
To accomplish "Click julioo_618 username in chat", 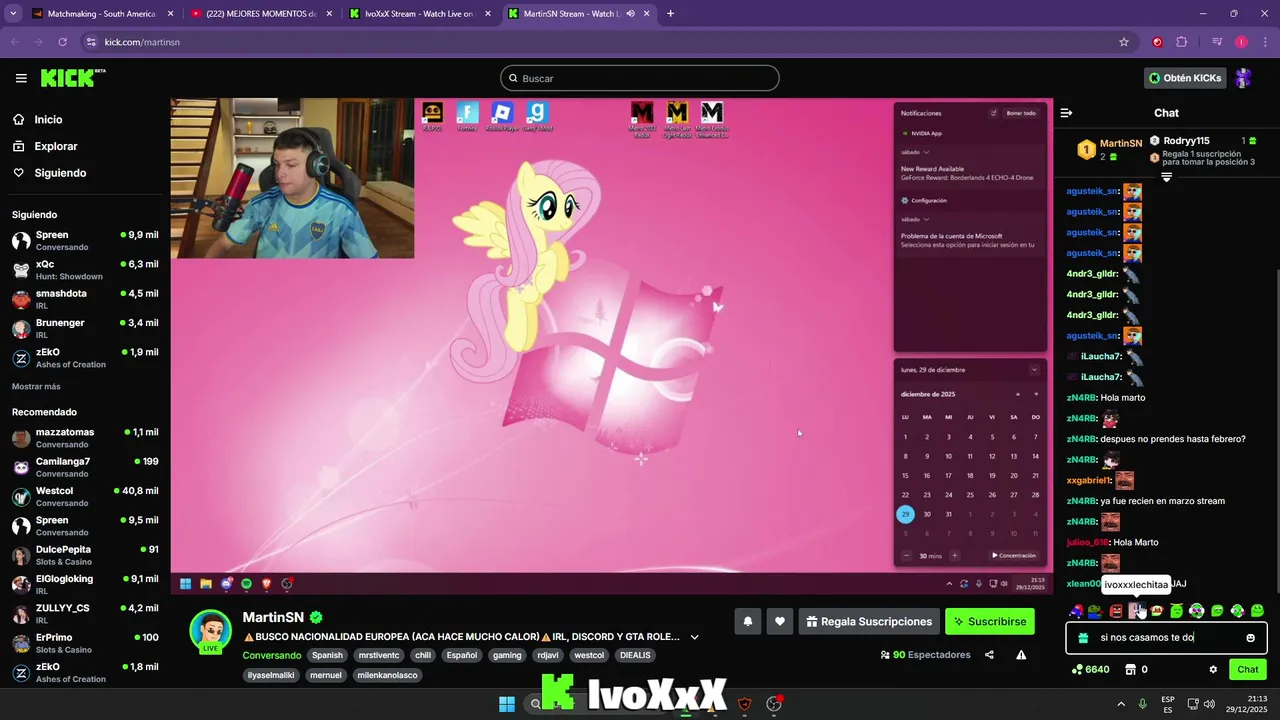I will point(1086,542).
